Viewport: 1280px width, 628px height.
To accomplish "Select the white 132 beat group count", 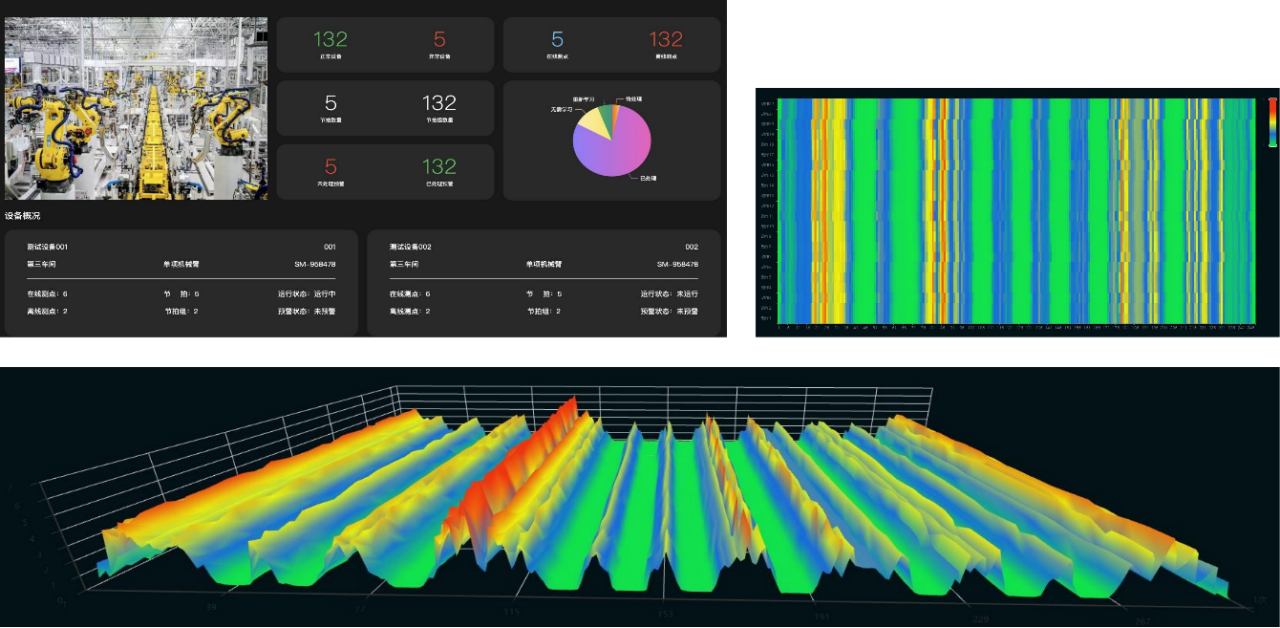I will click(x=439, y=103).
